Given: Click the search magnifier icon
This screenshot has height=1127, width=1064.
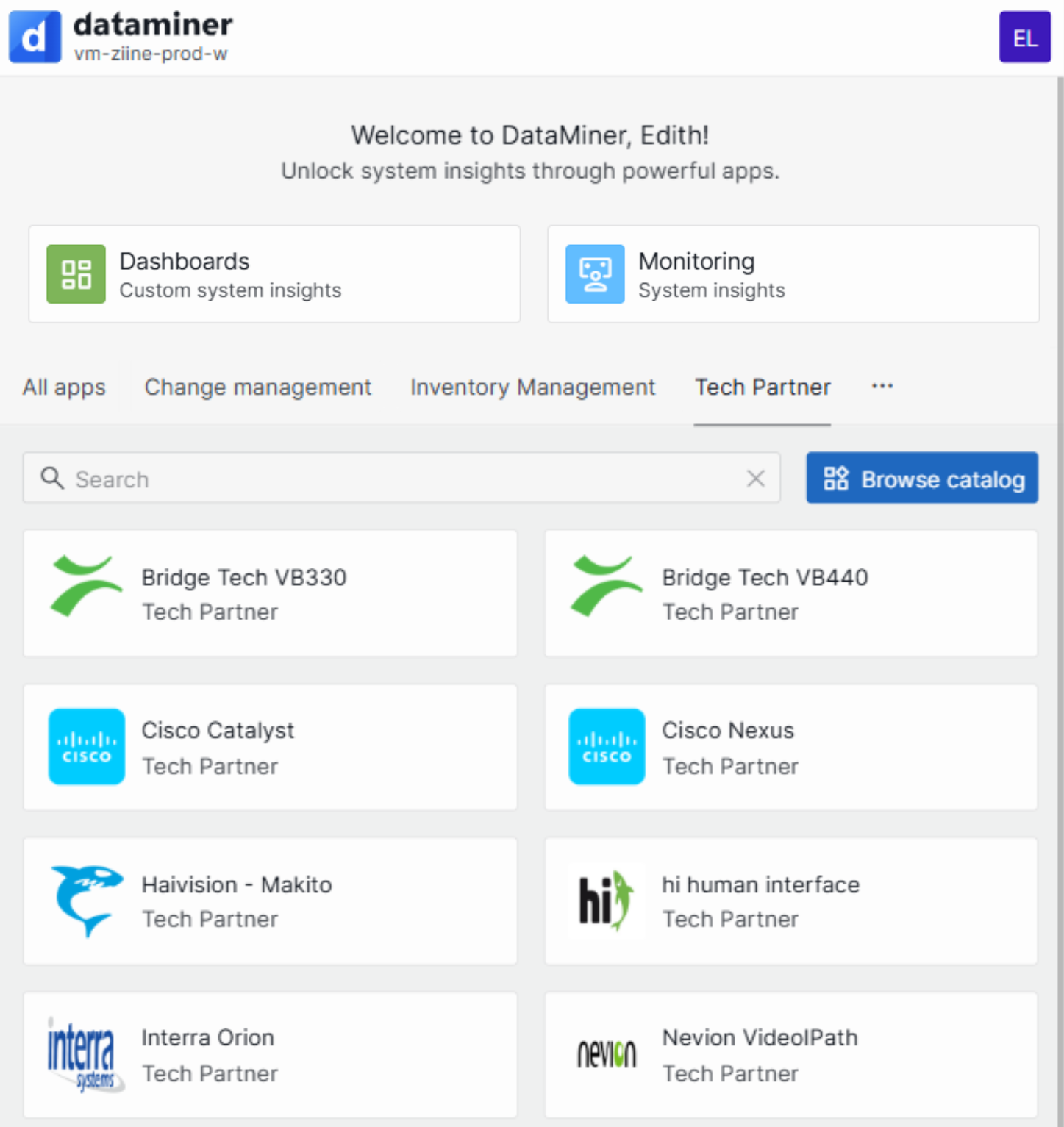Looking at the screenshot, I should (x=52, y=479).
